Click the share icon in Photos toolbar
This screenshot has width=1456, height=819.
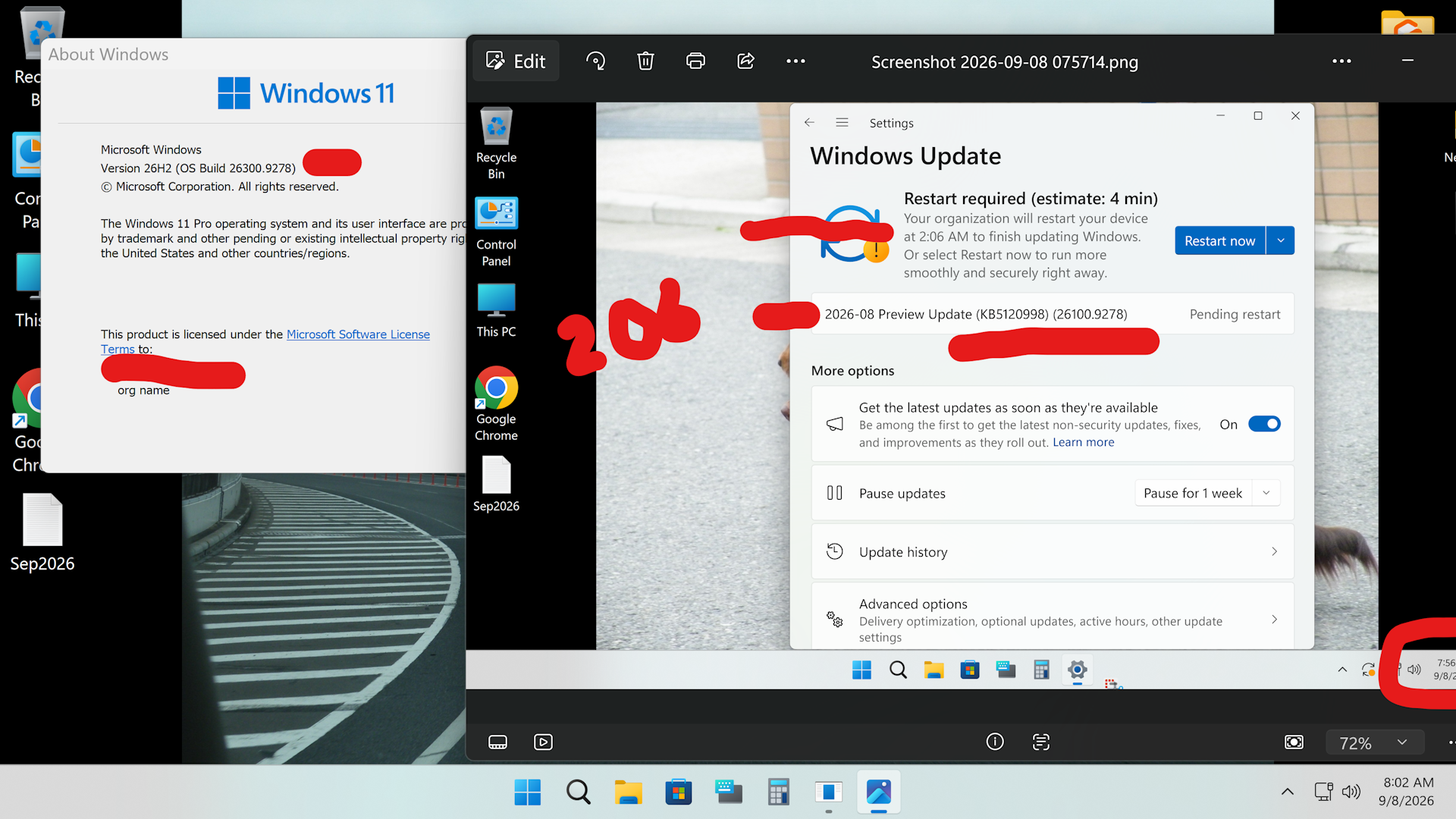pos(745,61)
